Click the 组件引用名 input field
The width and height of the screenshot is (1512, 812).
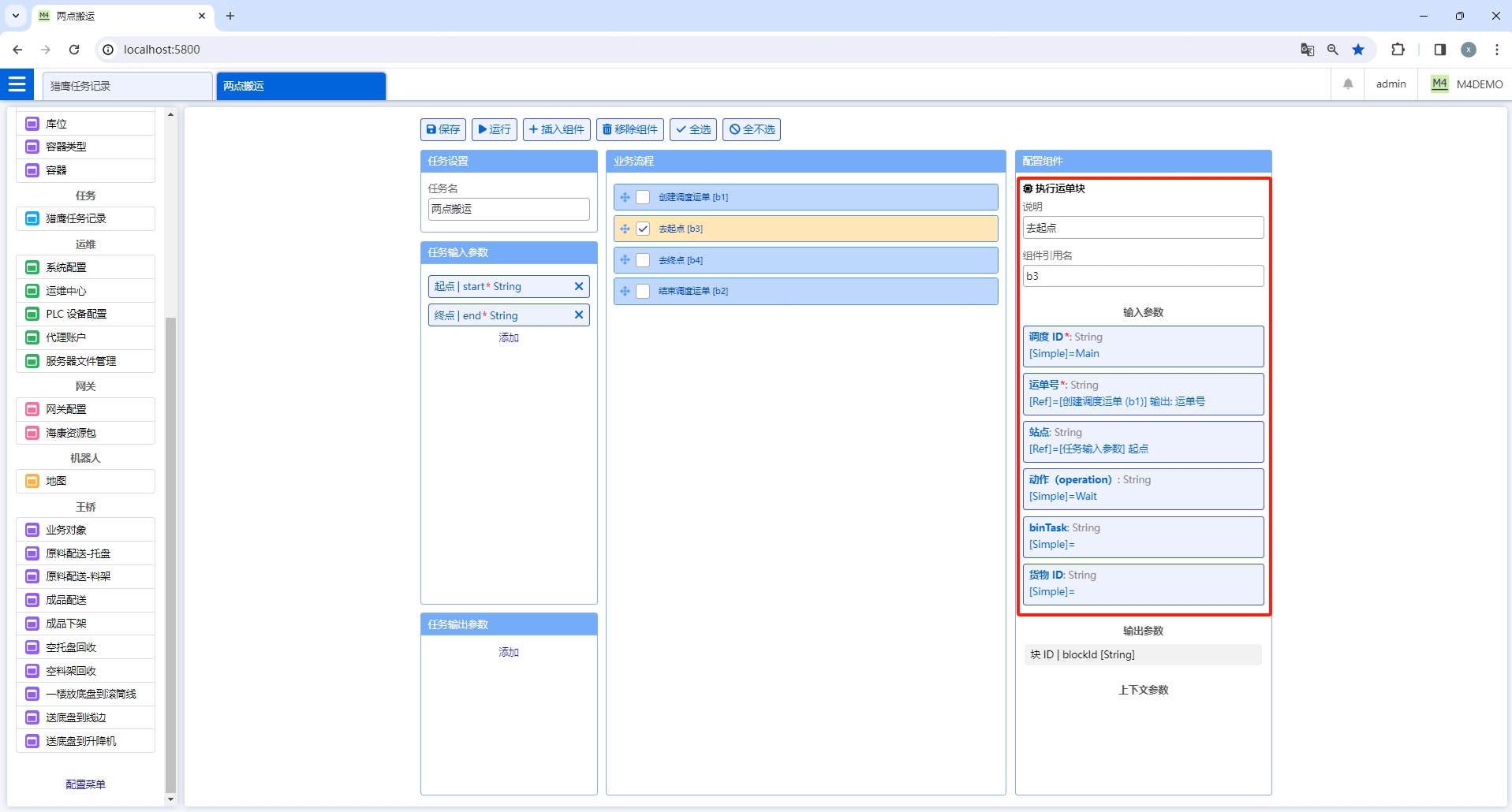pyautogui.click(x=1144, y=276)
